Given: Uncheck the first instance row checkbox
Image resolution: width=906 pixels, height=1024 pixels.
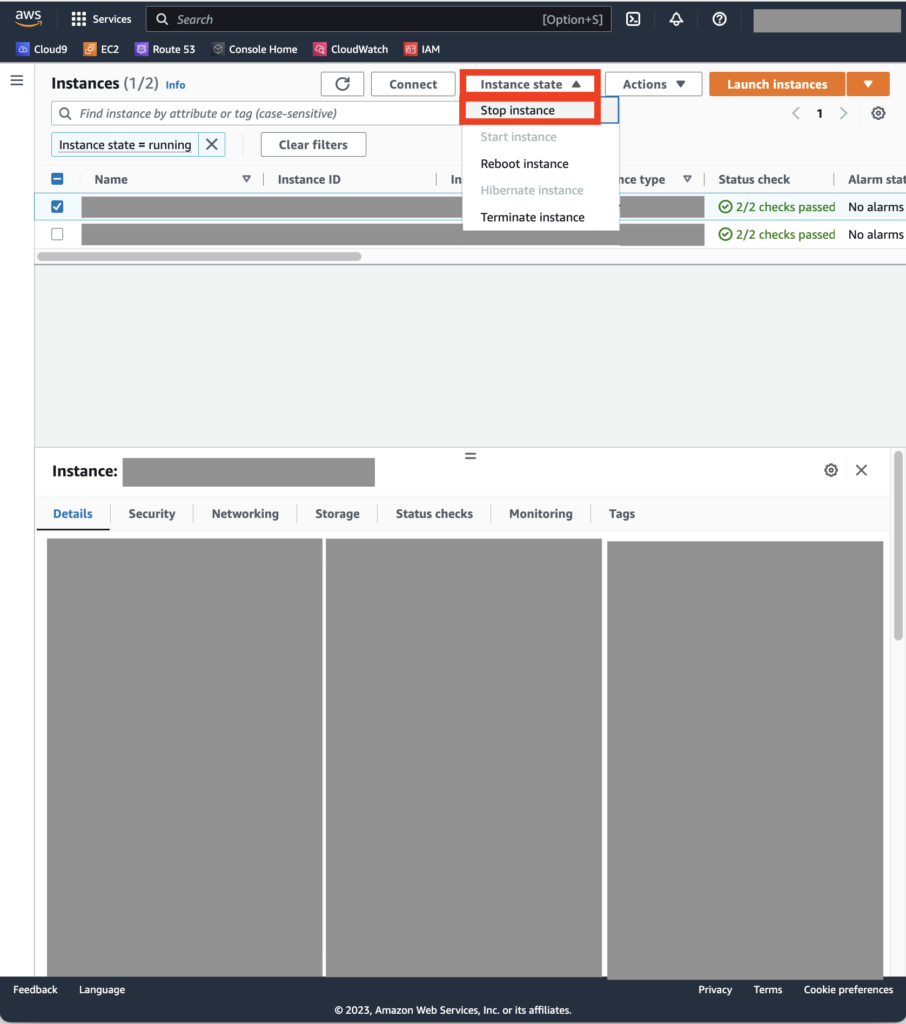Looking at the screenshot, I should pos(57,206).
